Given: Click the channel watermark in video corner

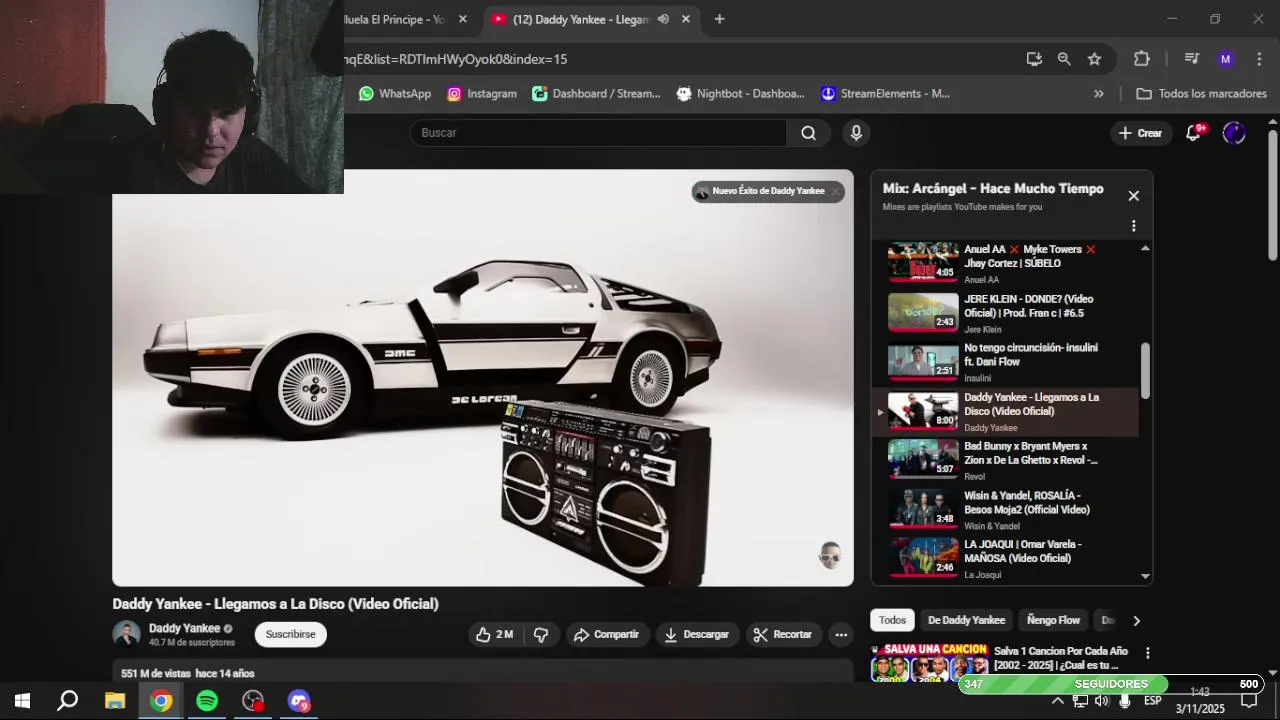Looking at the screenshot, I should (x=830, y=556).
